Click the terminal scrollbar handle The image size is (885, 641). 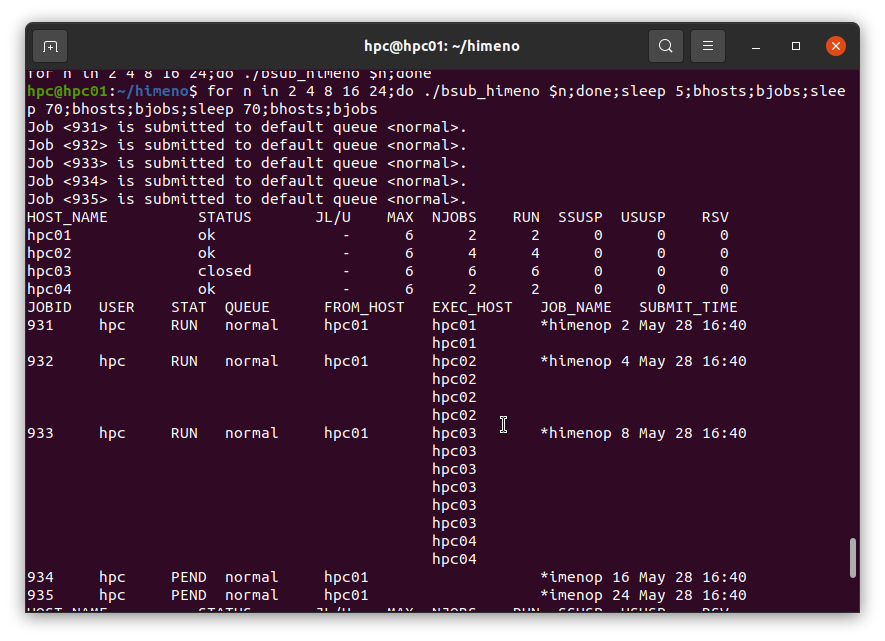pos(853,558)
